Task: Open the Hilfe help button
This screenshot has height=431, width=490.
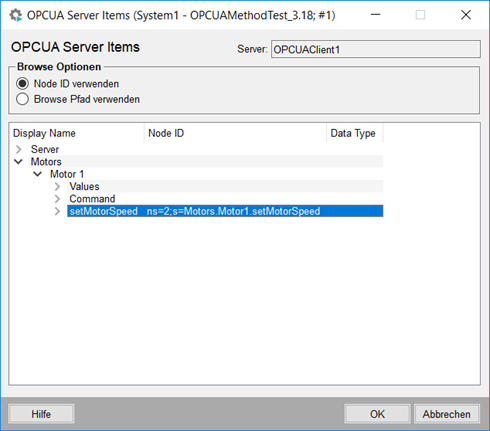Action: click(41, 414)
